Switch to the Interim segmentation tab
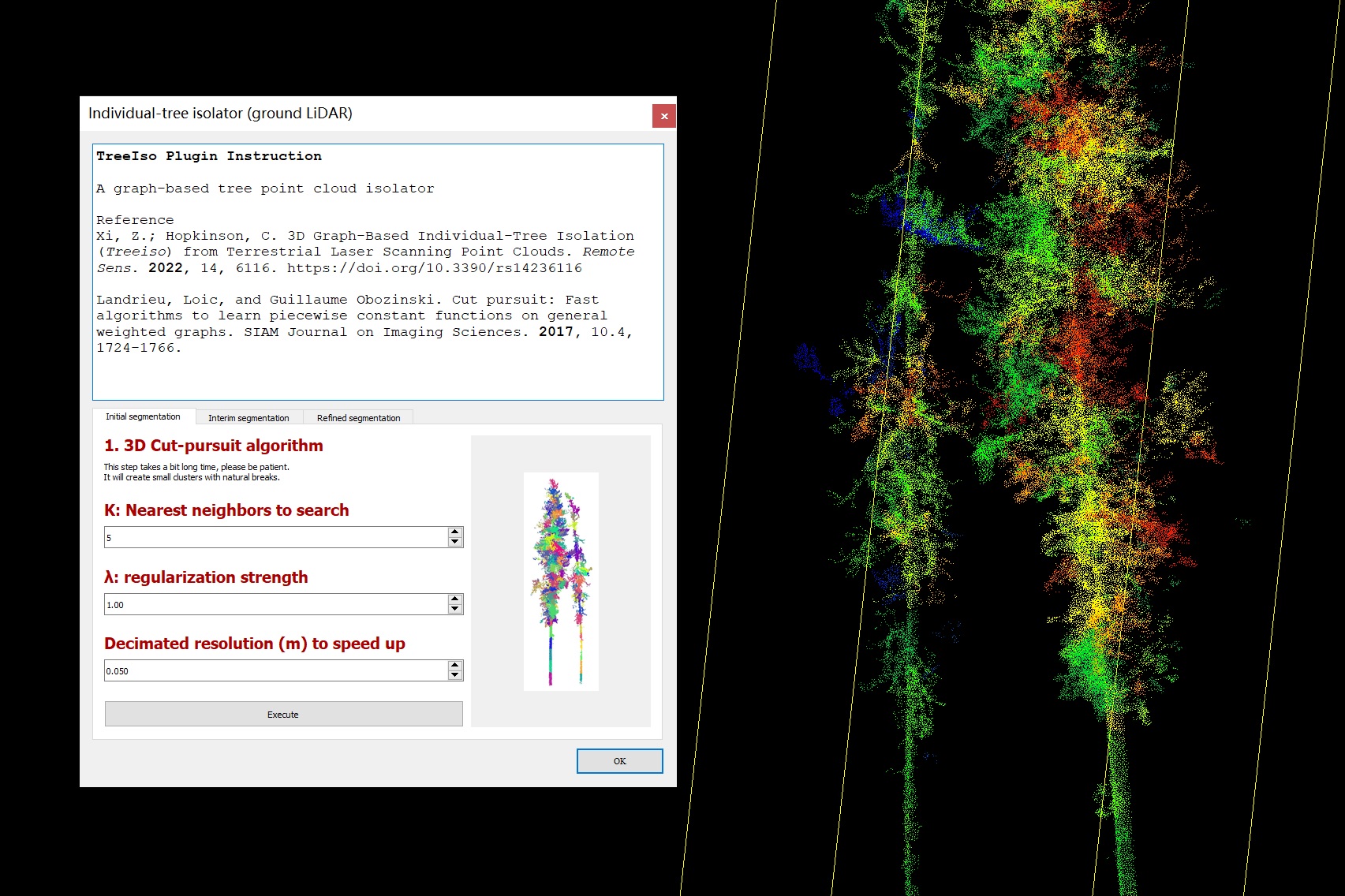The width and height of the screenshot is (1345, 896). [x=248, y=418]
